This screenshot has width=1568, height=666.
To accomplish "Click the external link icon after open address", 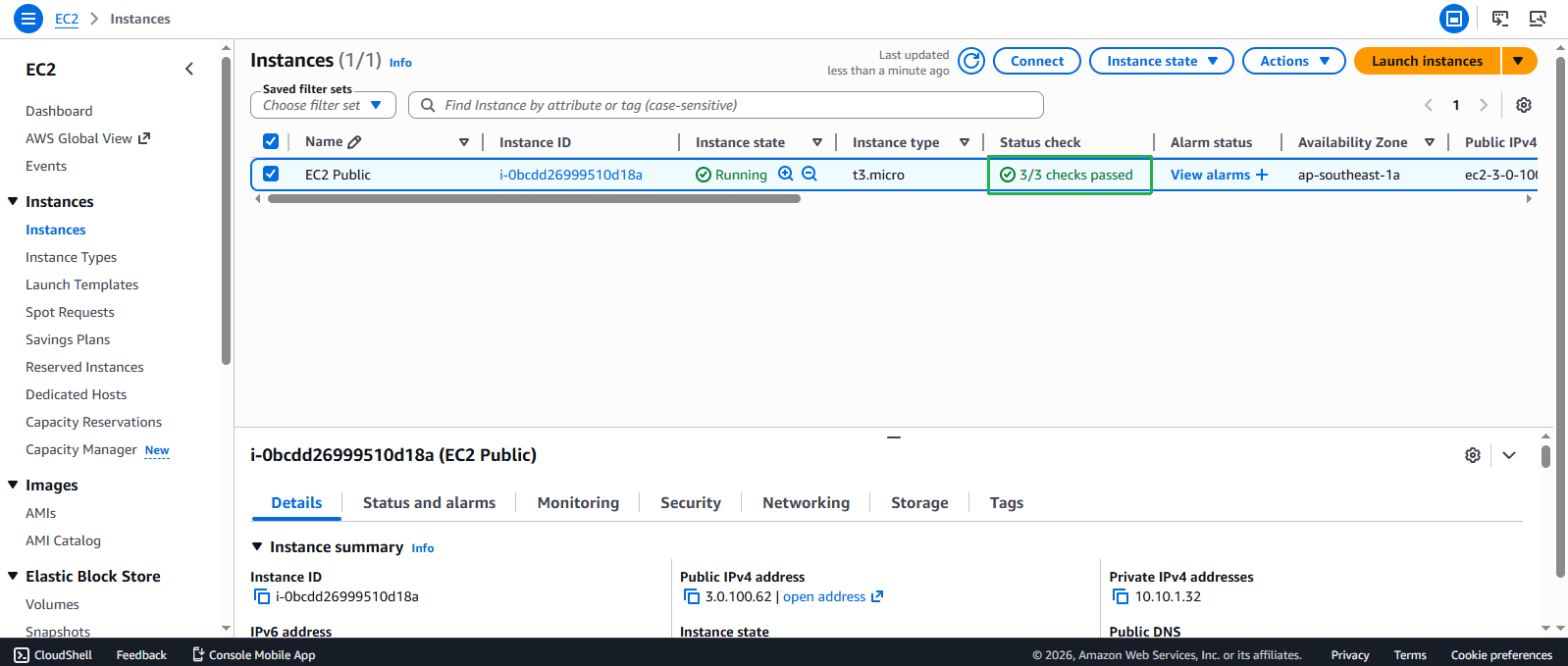I will tap(877, 596).
